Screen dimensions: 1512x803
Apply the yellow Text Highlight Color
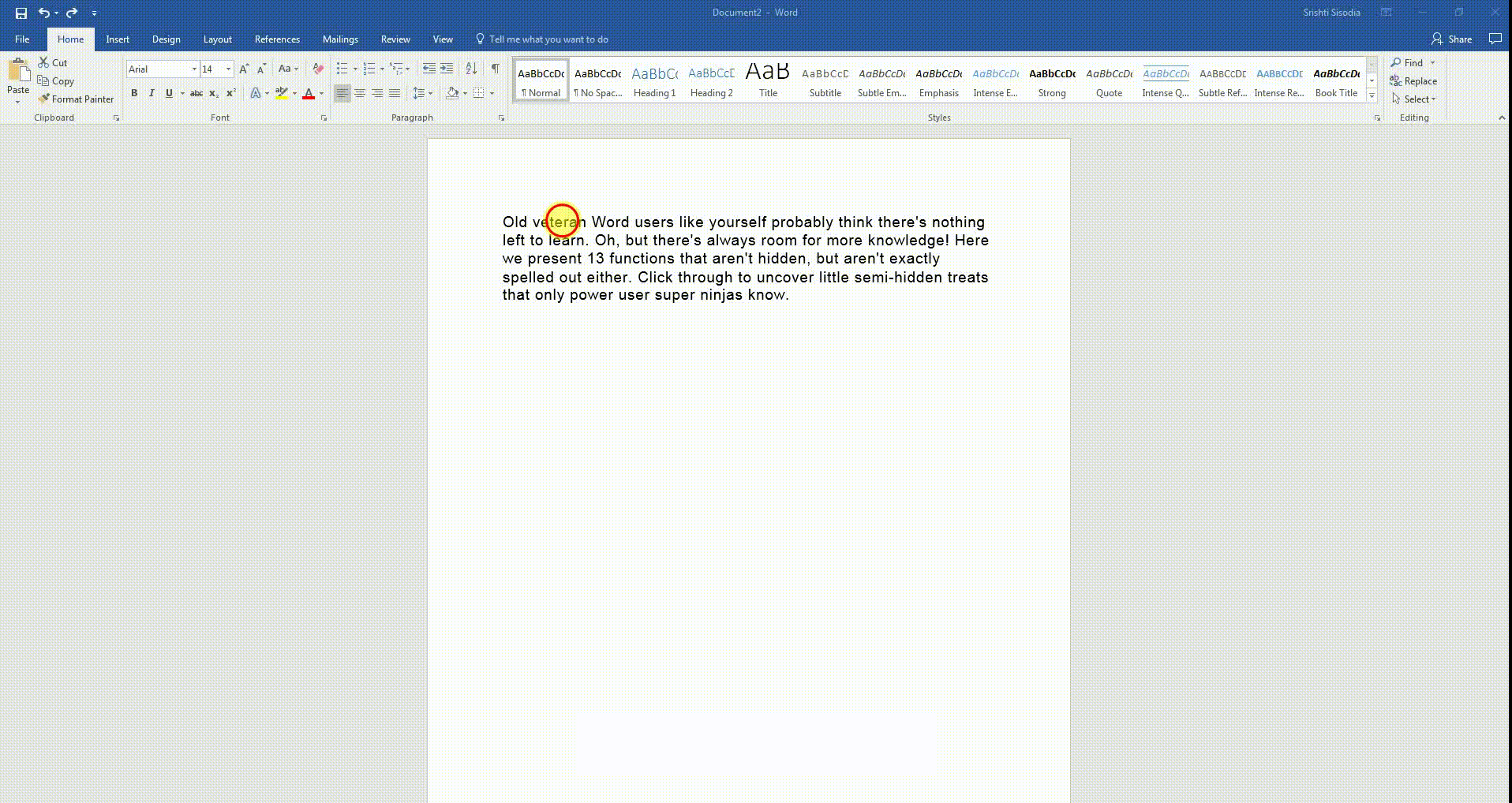(x=281, y=93)
